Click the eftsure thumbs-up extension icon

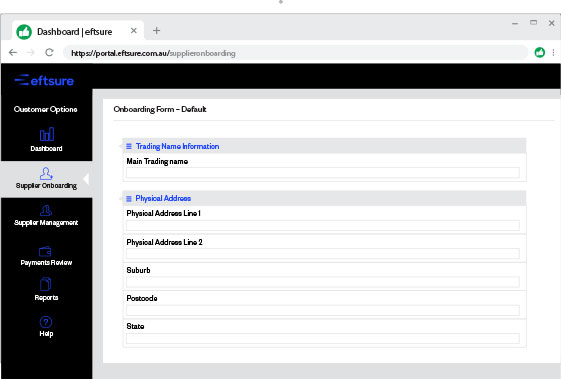[x=540, y=53]
